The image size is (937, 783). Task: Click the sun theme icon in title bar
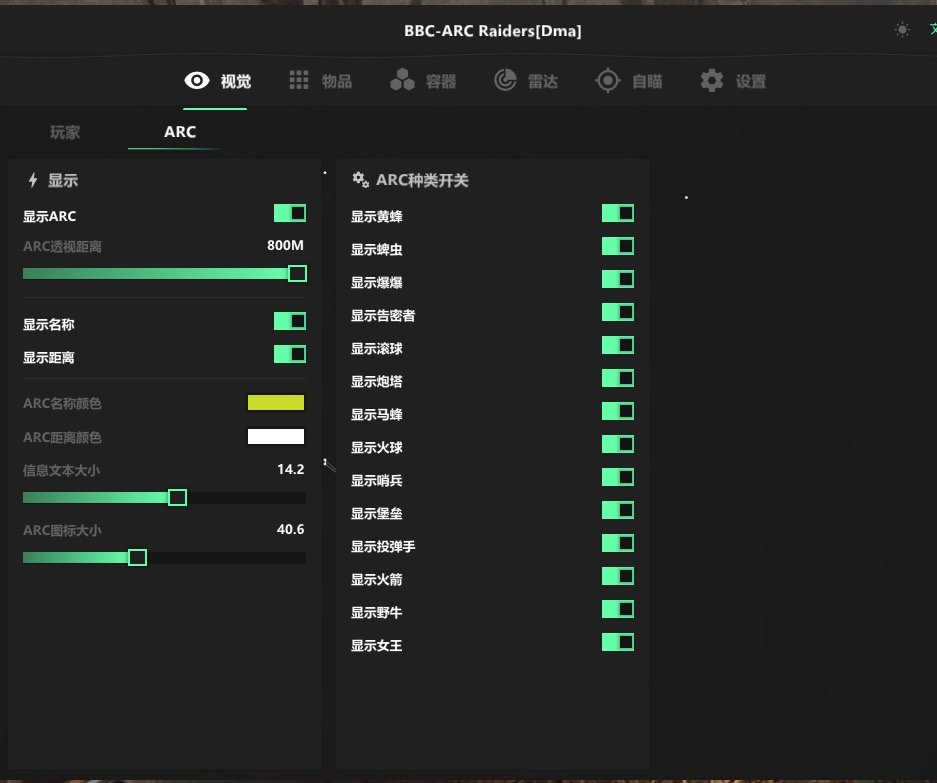point(903,30)
